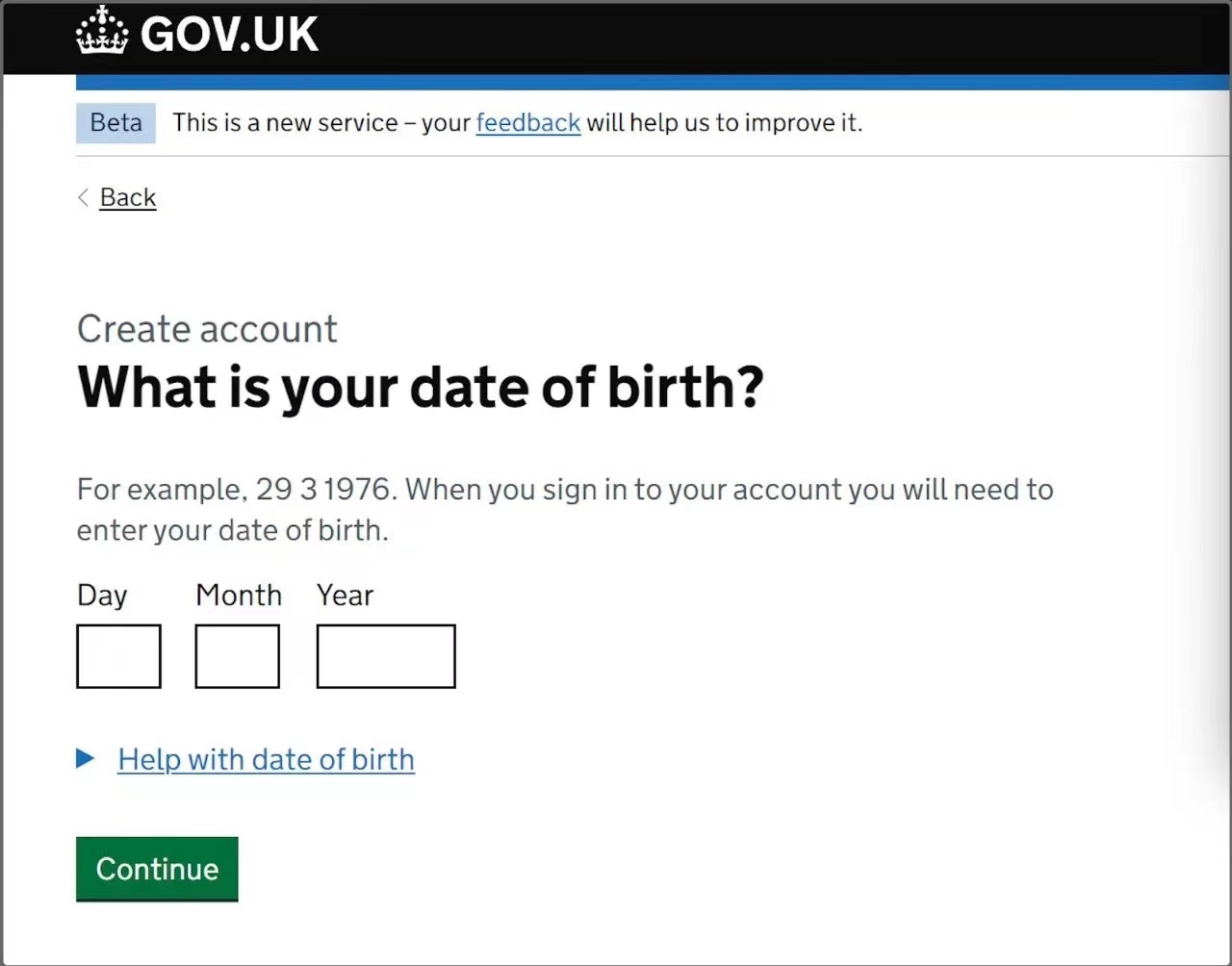Open the feedback link
Viewport: 1232px width, 966px height.
point(527,123)
